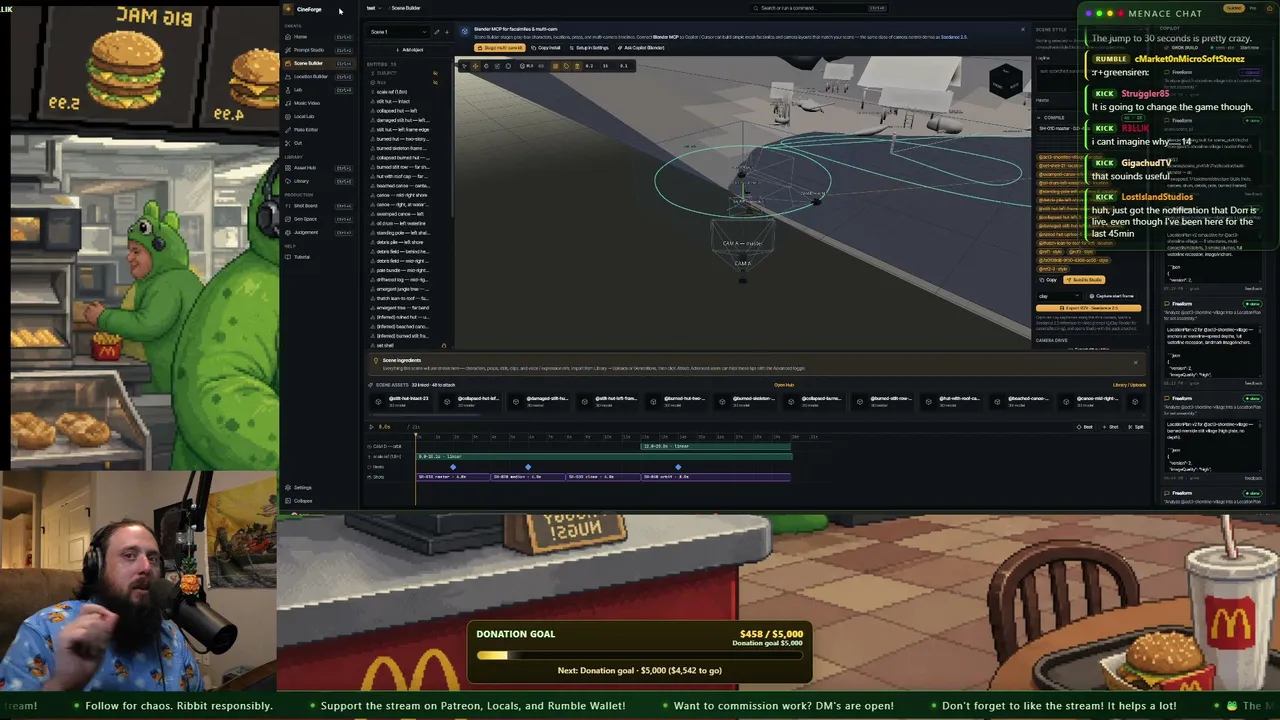The image size is (1280, 720).
Task: Click the Split button on the timeline
Action: tap(1137, 427)
